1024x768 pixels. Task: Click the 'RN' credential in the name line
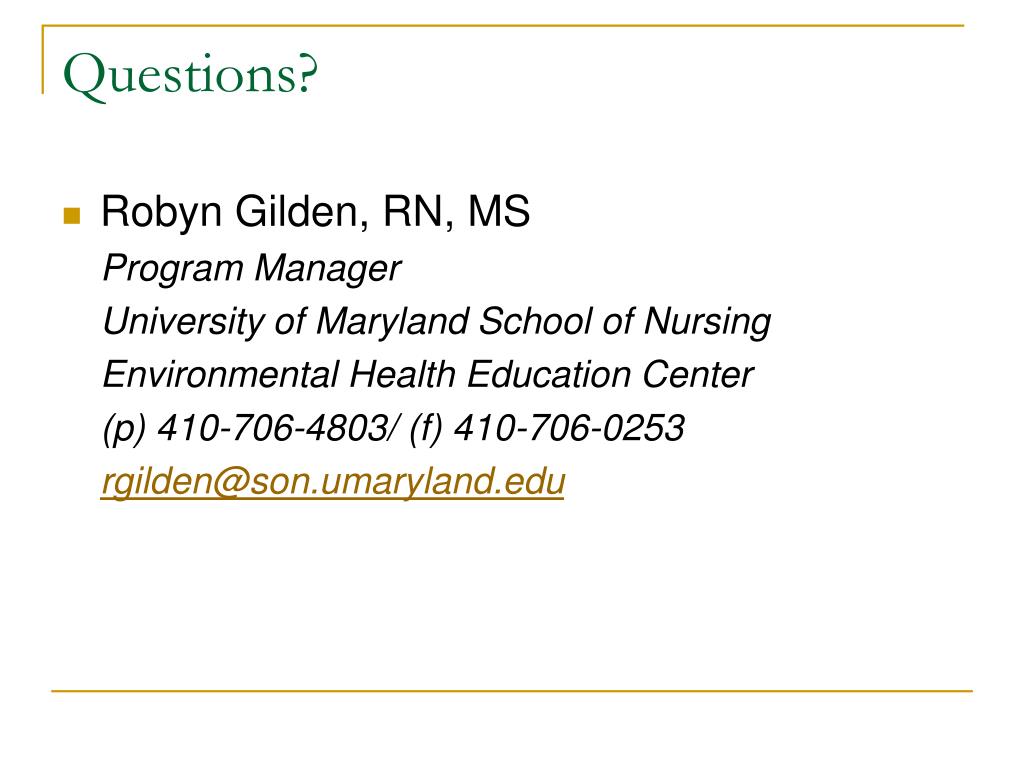coord(414,212)
